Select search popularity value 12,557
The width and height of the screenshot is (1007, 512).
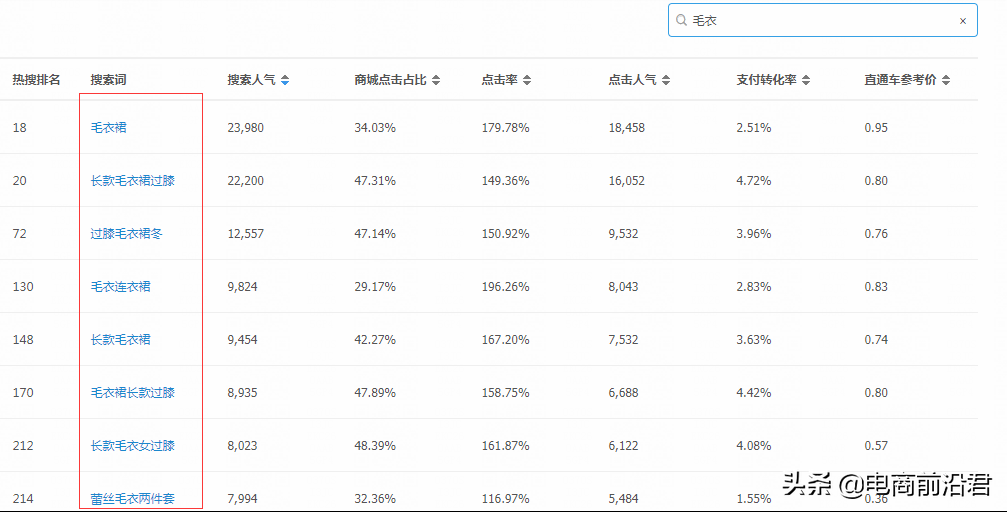point(245,234)
